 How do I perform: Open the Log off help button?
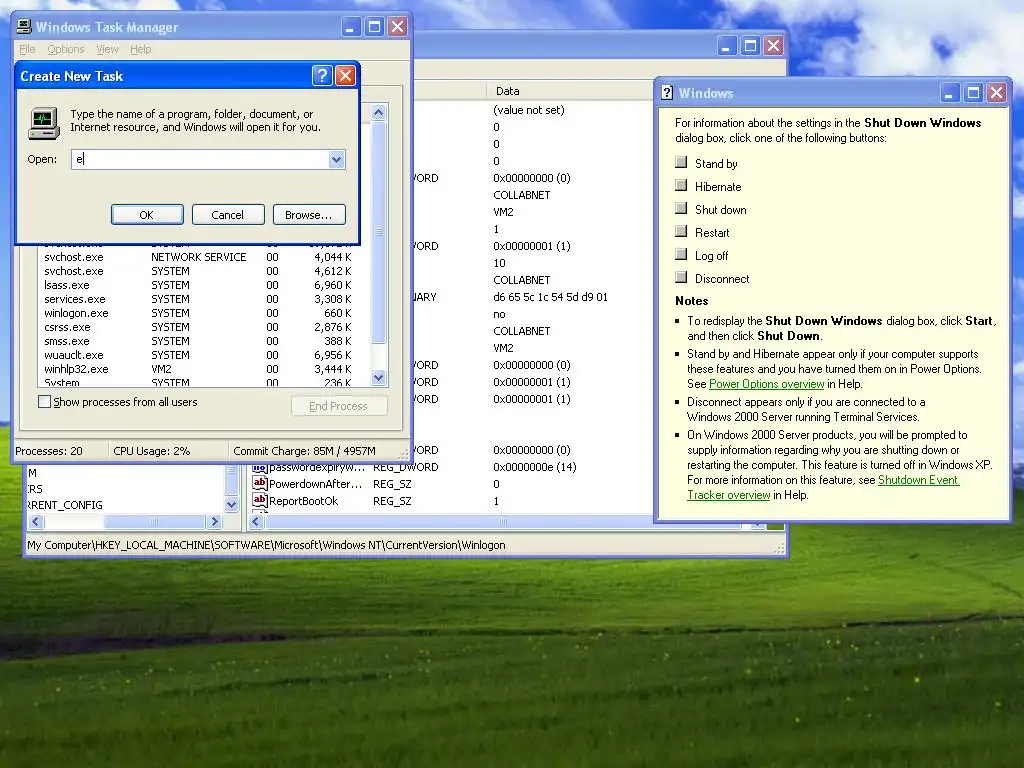click(x=681, y=254)
